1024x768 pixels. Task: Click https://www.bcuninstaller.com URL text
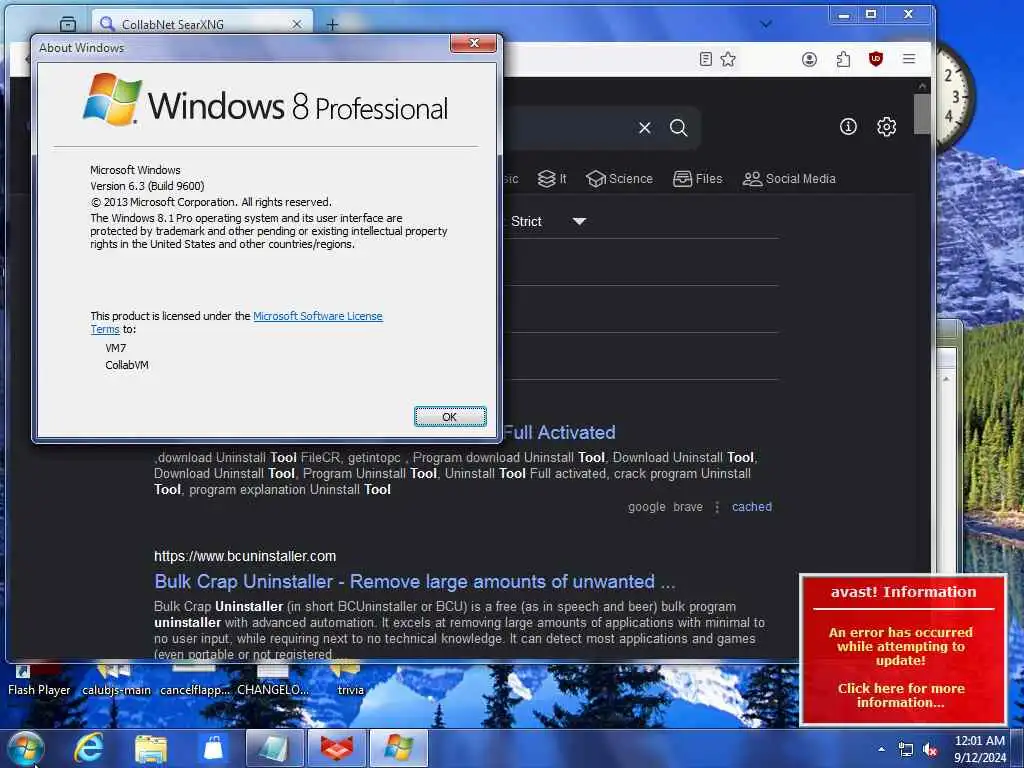pyautogui.click(x=245, y=556)
